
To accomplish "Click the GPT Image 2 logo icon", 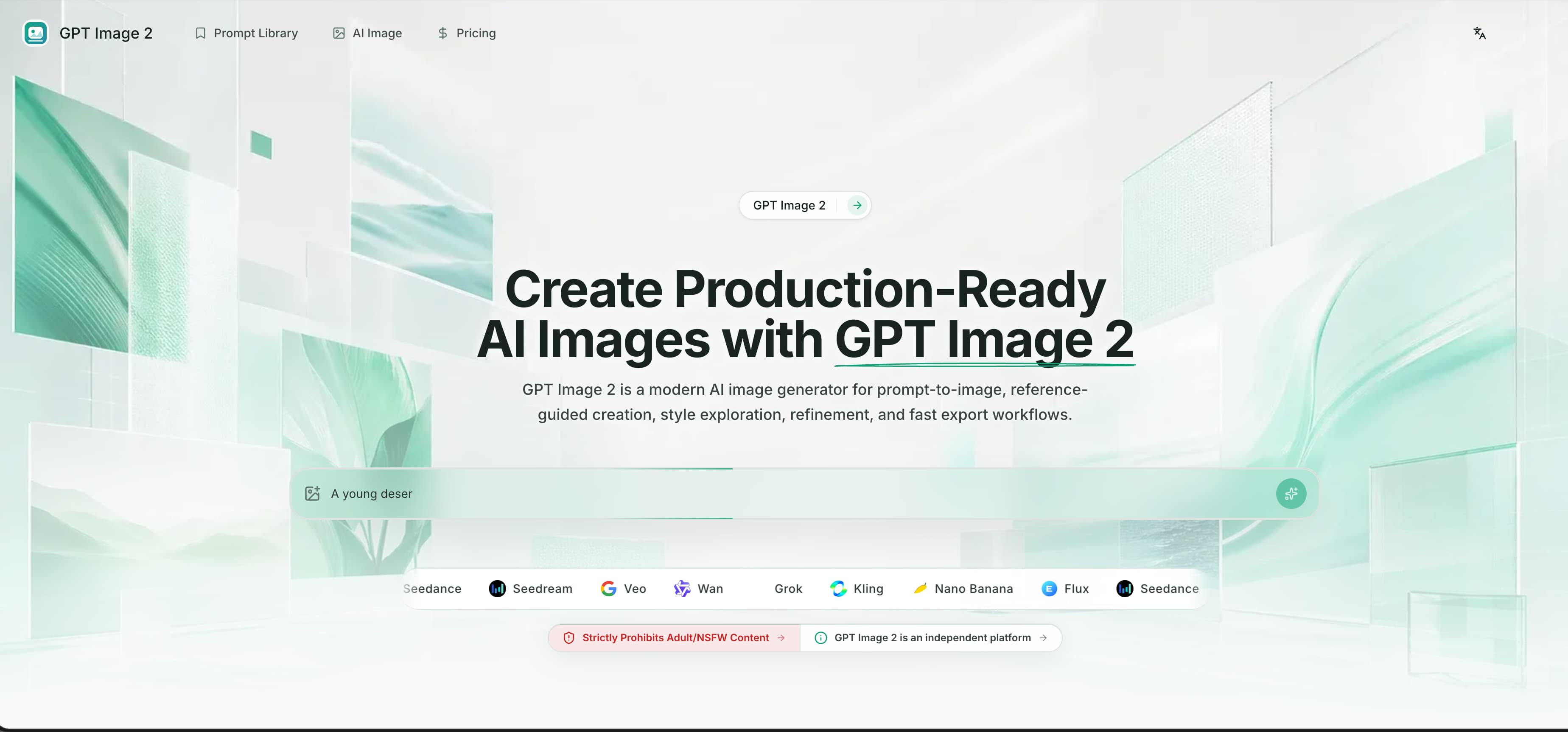I will click(35, 33).
